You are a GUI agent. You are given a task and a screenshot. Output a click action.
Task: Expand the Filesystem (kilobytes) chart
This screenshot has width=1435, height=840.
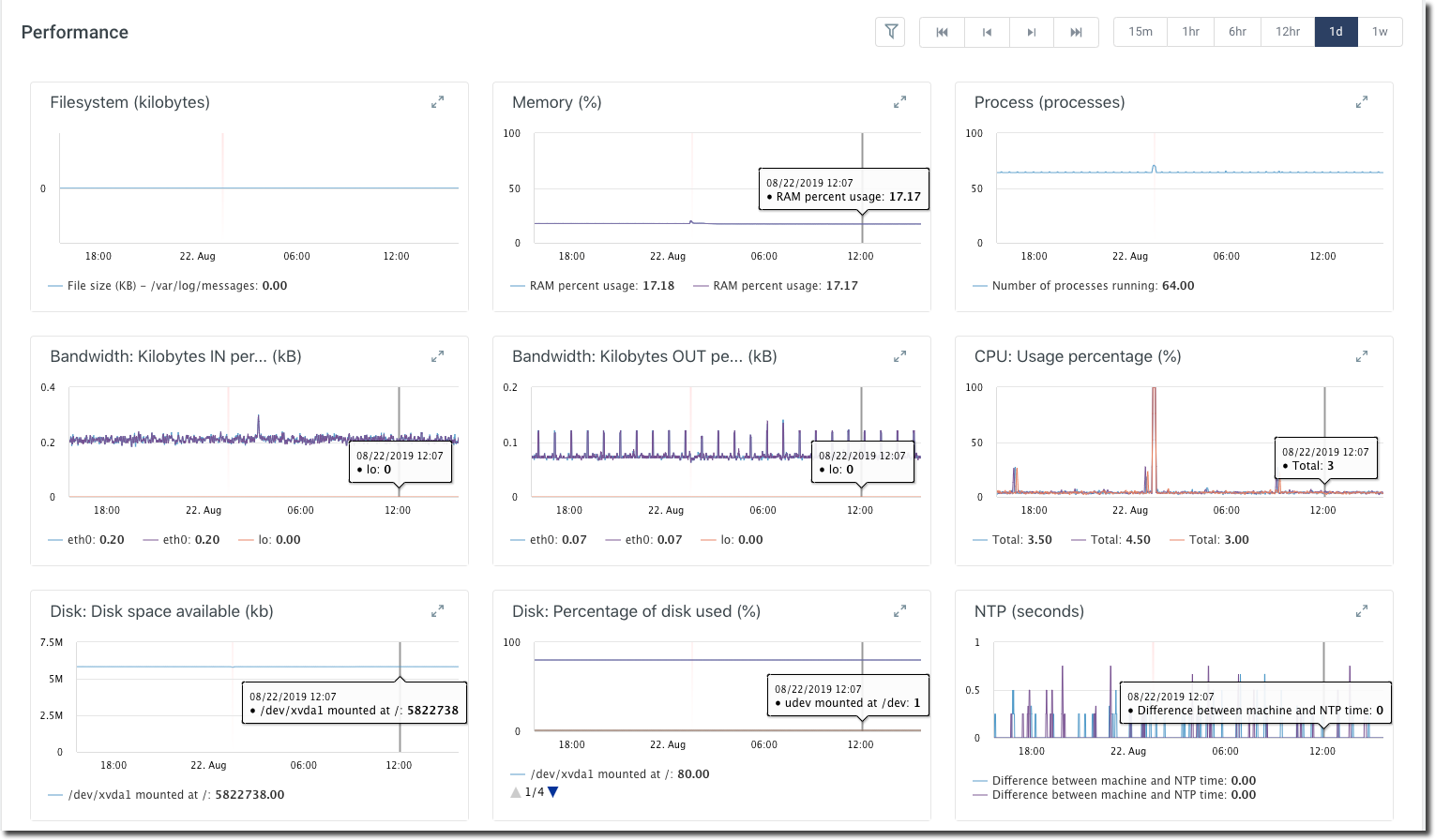tap(437, 102)
